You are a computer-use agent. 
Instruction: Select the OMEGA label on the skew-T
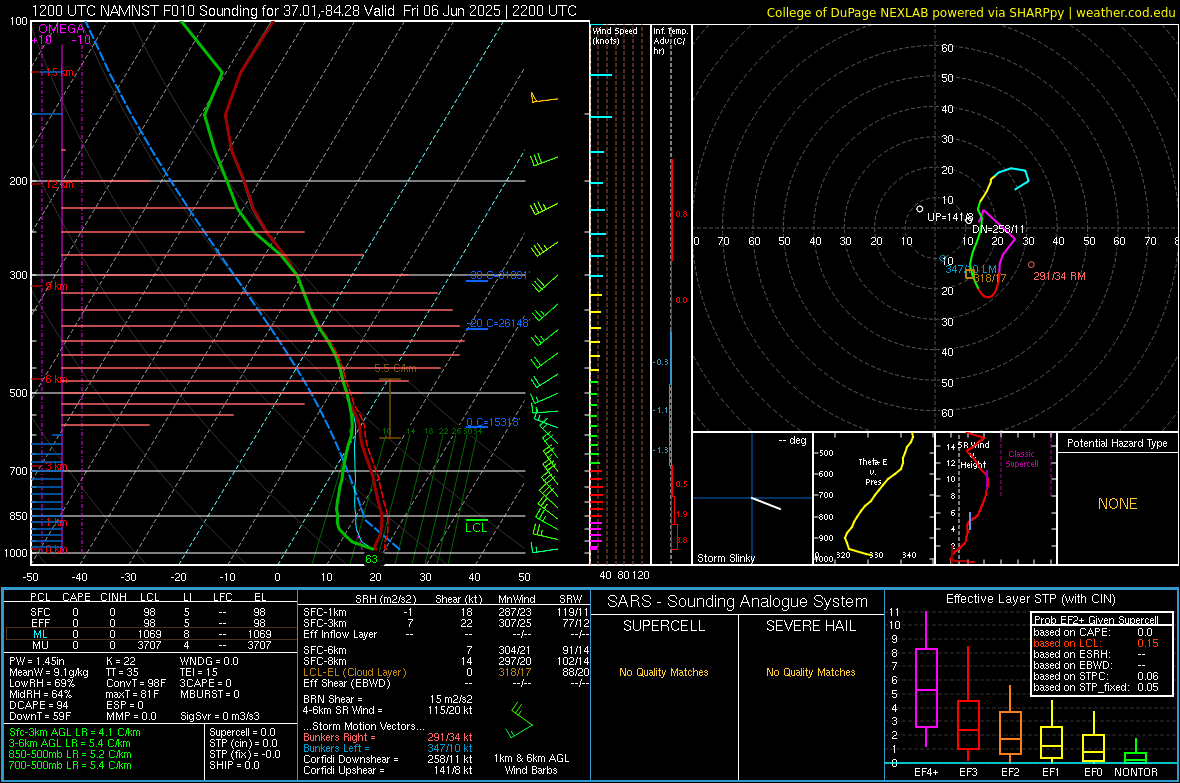62,29
